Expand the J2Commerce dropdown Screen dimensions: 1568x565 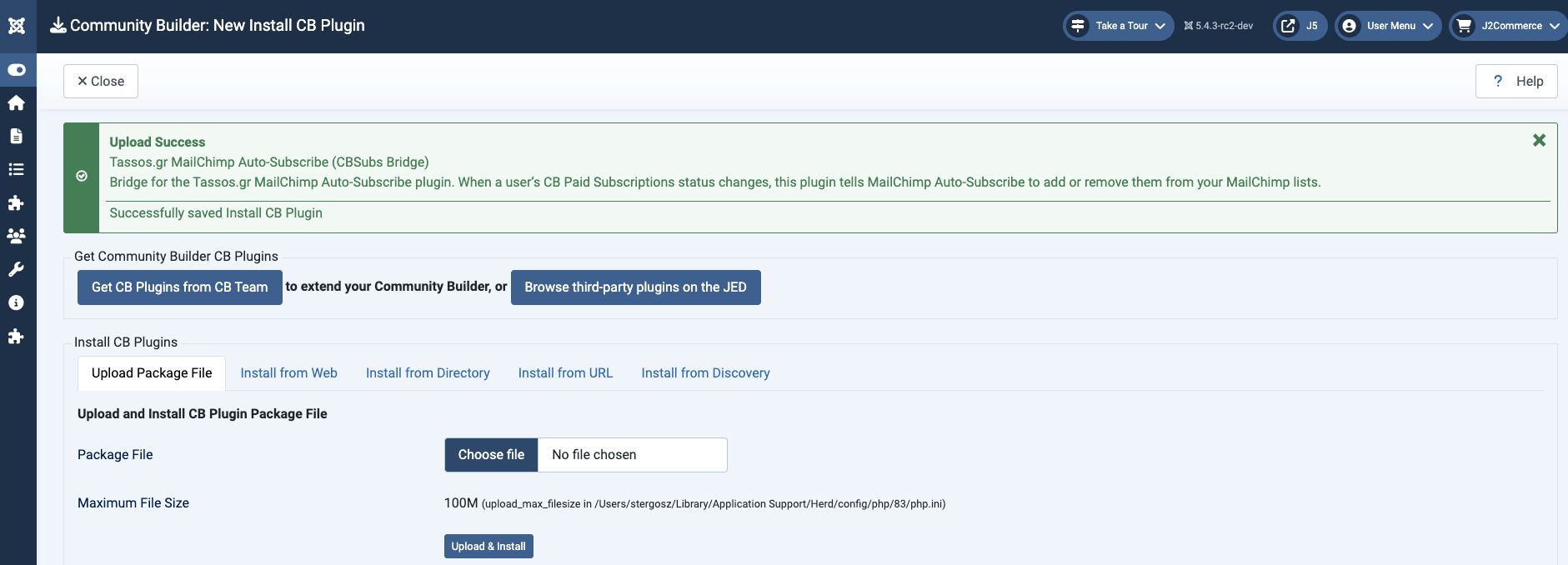point(1509,26)
